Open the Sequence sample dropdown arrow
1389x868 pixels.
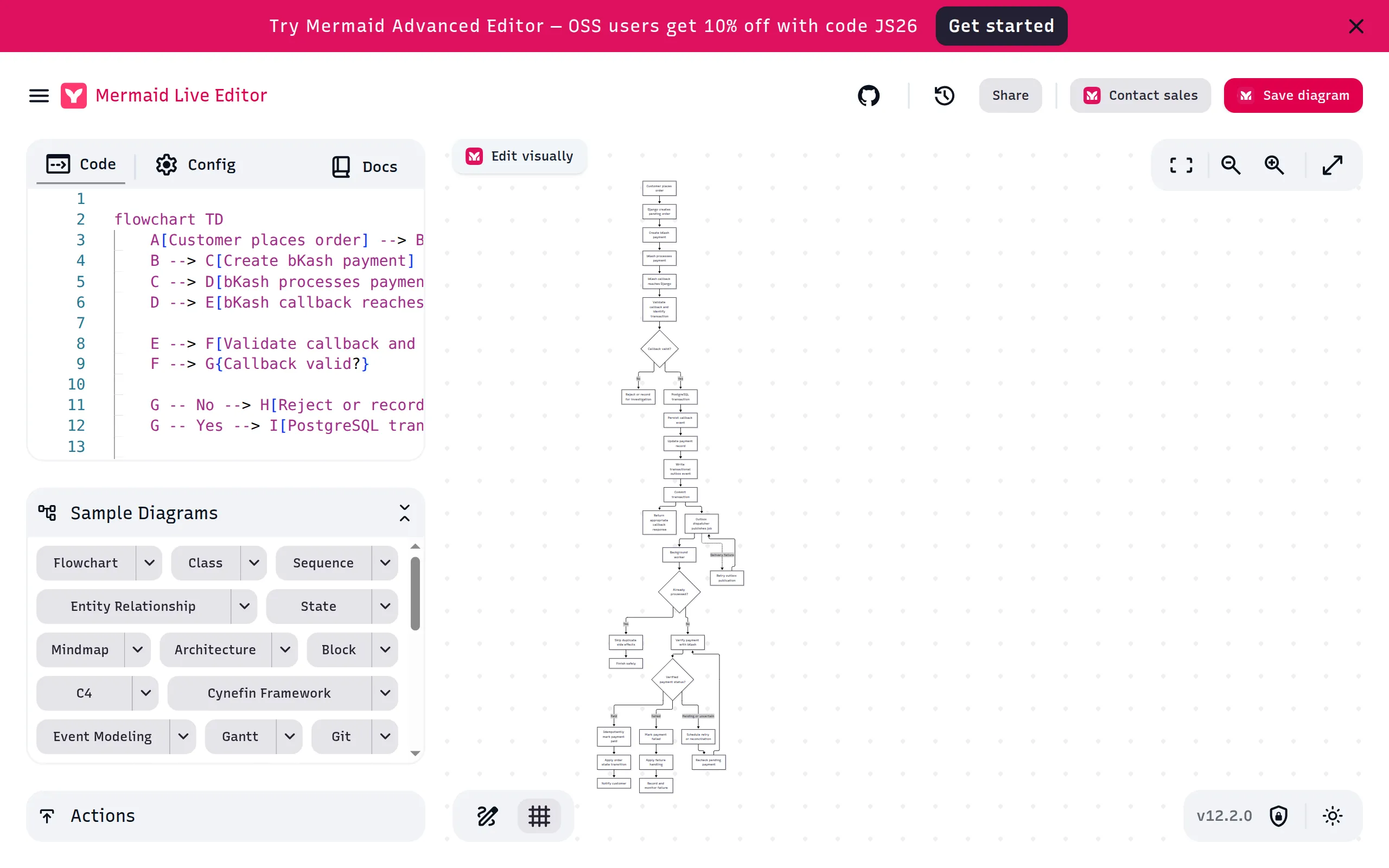385,563
